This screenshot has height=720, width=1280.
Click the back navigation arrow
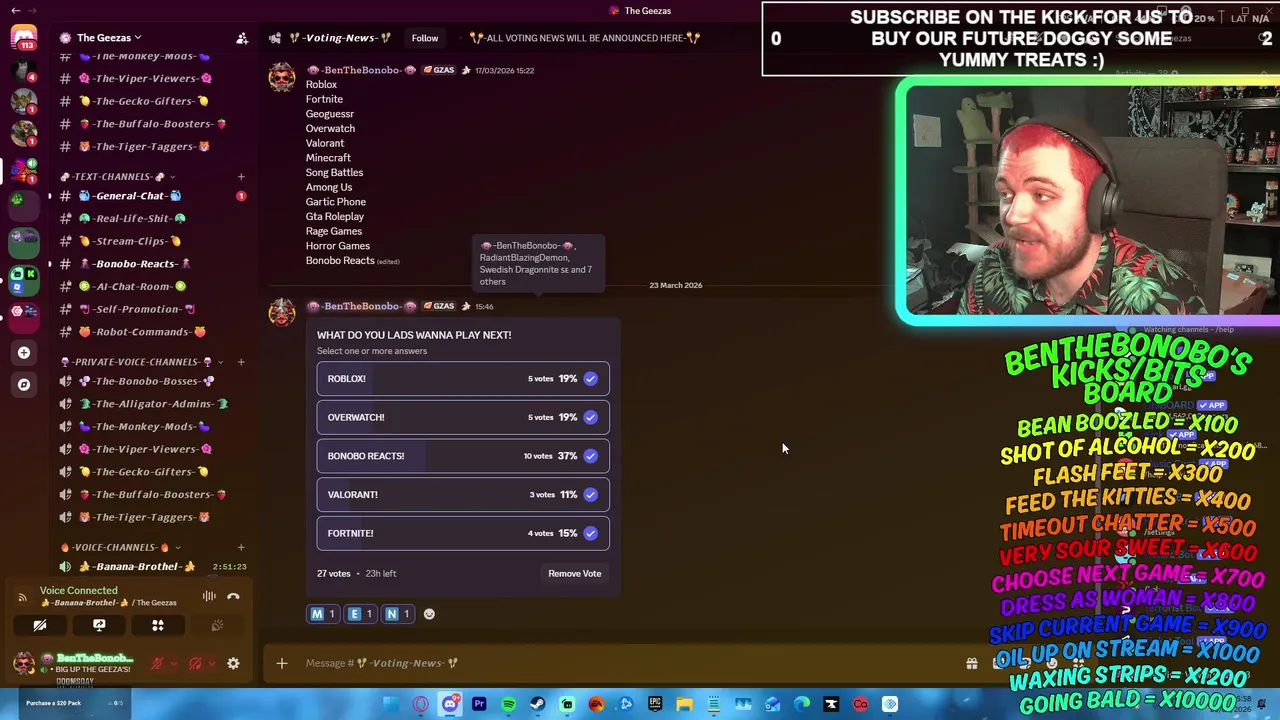(15, 10)
